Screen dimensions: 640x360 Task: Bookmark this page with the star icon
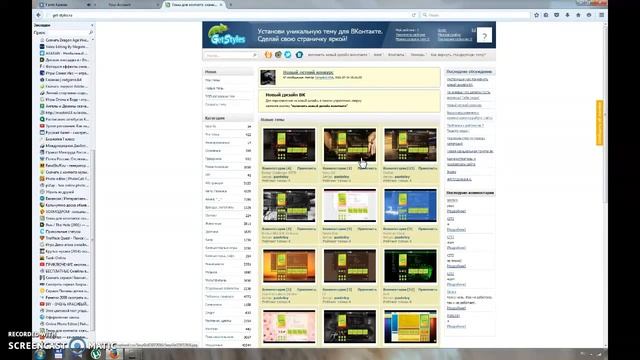(x=536, y=15)
